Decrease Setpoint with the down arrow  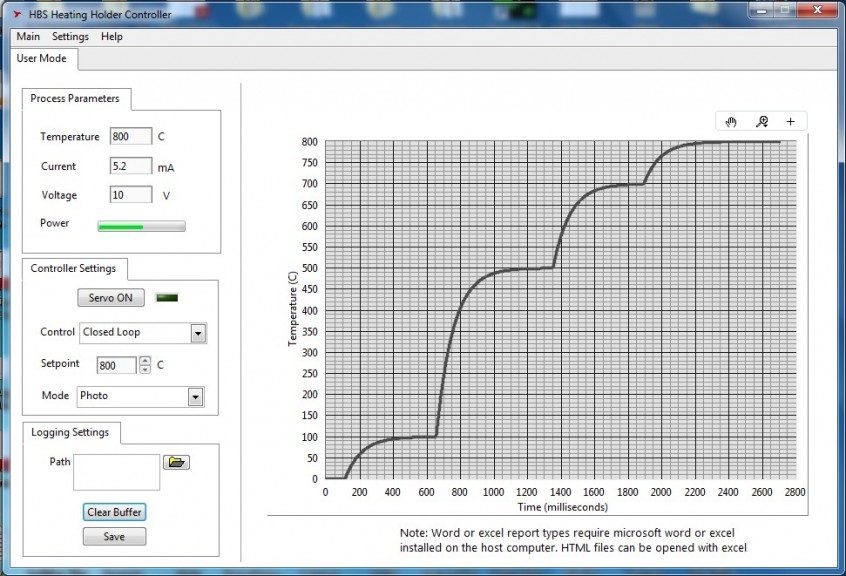(x=145, y=370)
